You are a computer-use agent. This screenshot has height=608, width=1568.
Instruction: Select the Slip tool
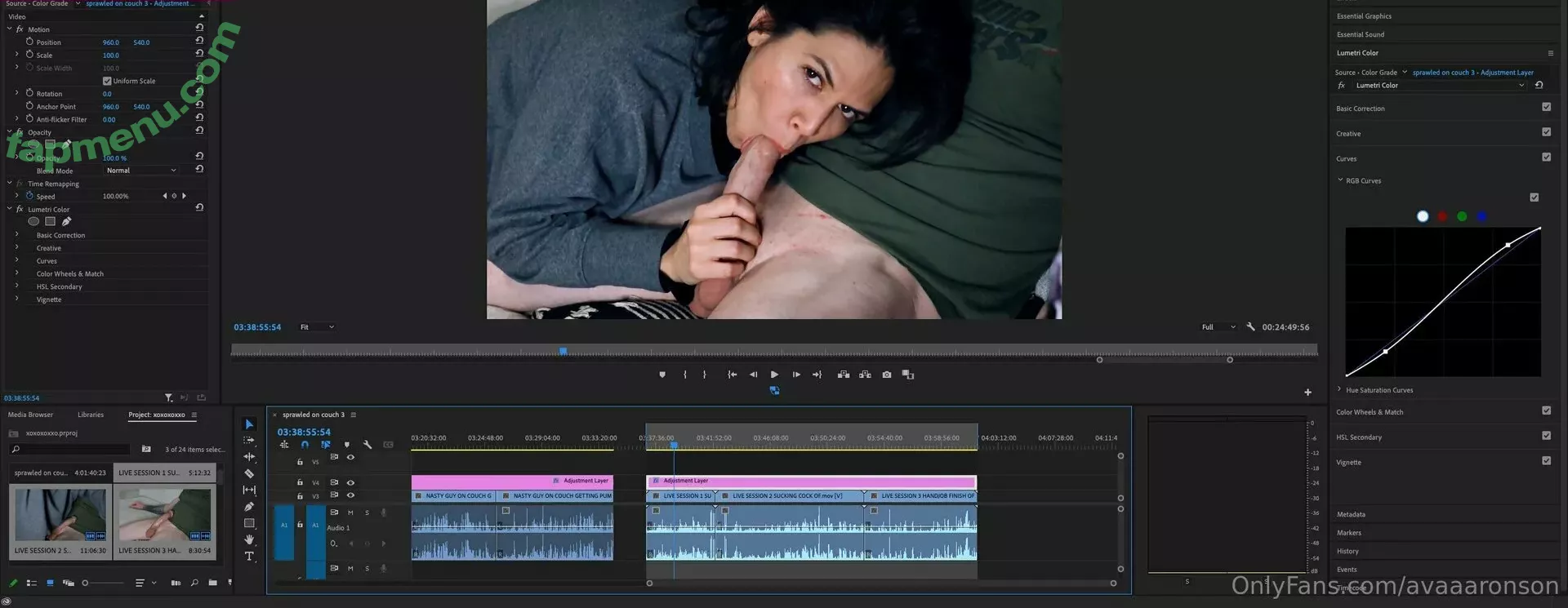249,490
